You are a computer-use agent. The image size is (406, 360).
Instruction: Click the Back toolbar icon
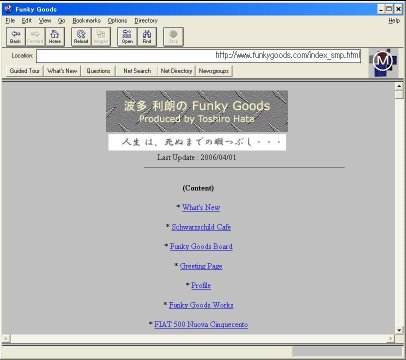pyautogui.click(x=16, y=37)
